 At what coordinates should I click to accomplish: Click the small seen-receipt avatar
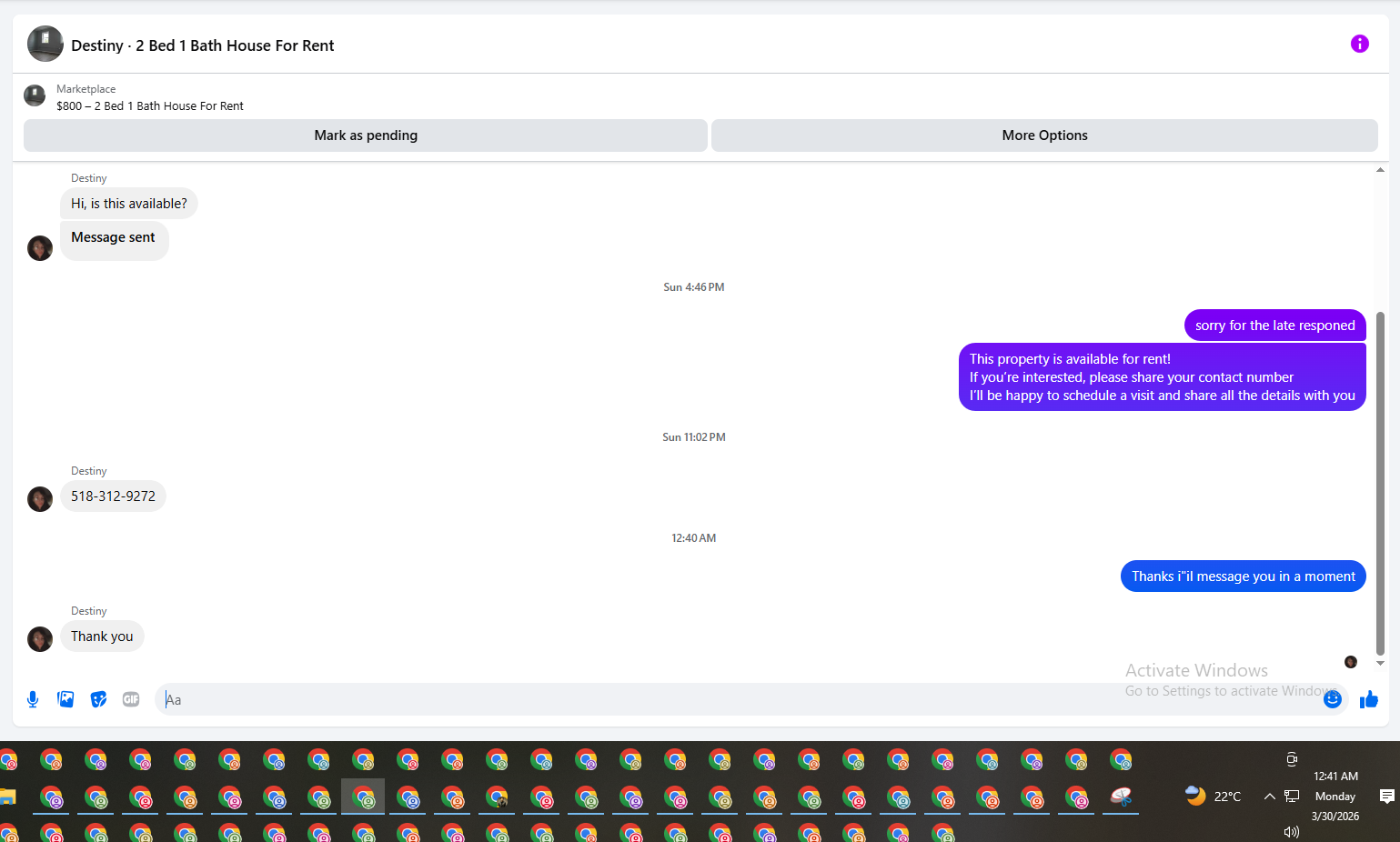pyautogui.click(x=1351, y=662)
